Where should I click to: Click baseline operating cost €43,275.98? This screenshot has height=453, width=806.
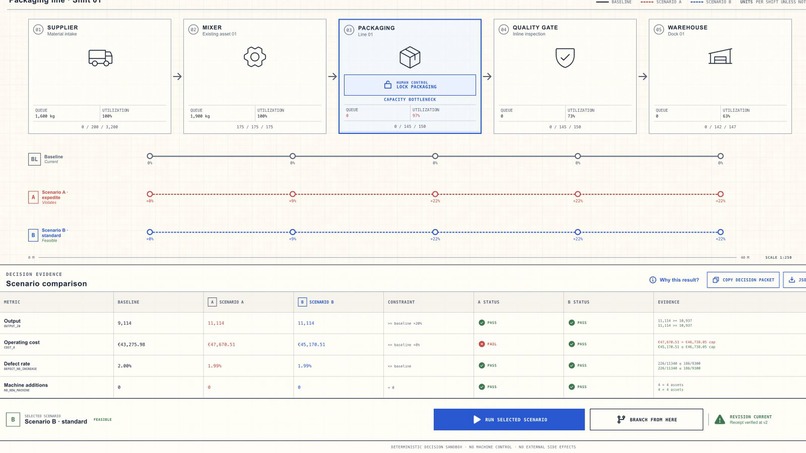(131, 345)
